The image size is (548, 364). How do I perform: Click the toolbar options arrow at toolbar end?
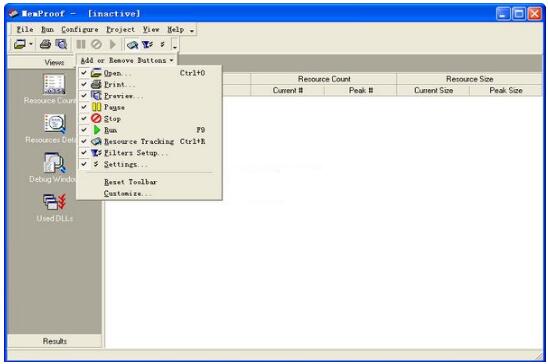175,45
